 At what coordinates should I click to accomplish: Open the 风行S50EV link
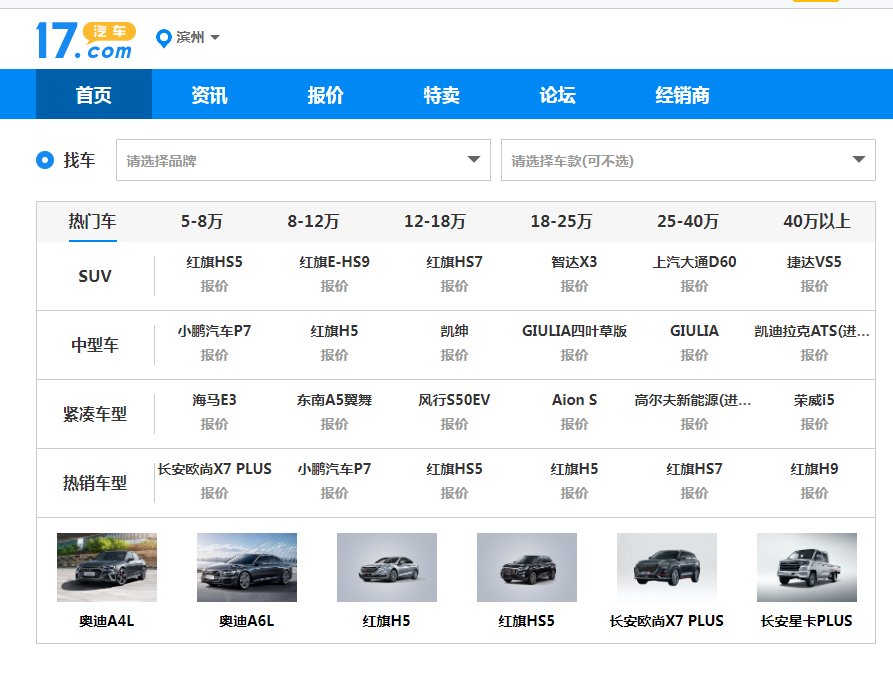click(x=454, y=400)
